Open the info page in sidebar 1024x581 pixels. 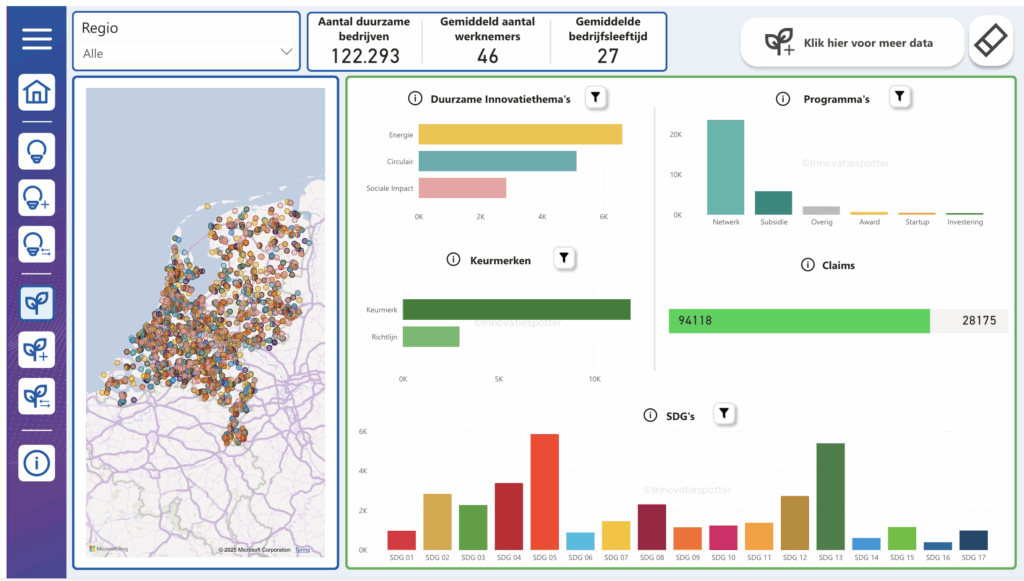tap(36, 463)
